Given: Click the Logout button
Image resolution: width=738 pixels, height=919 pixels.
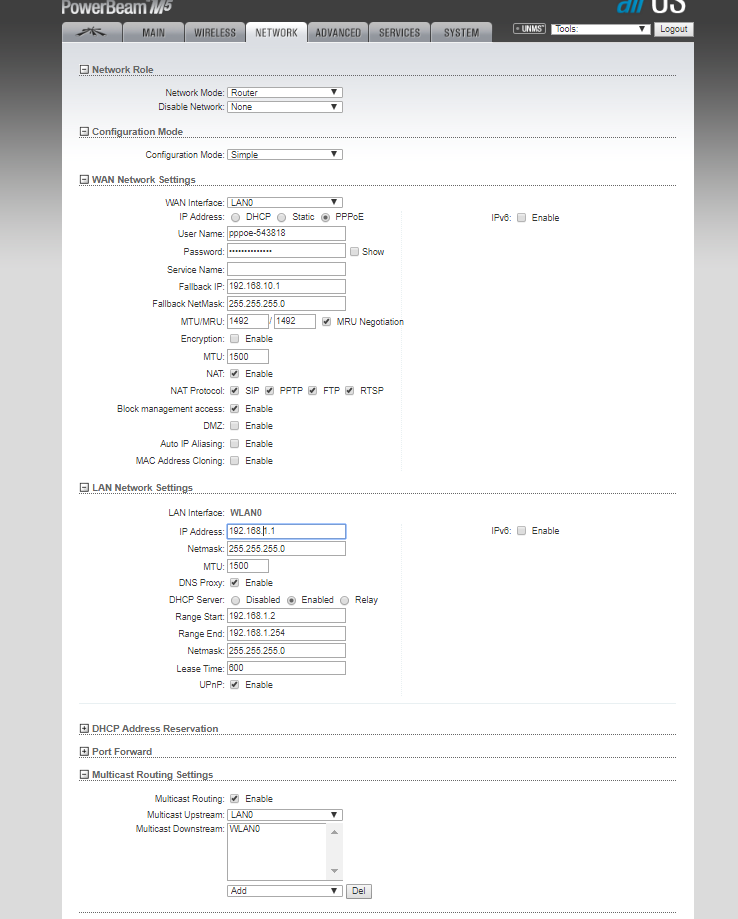Looking at the screenshot, I should coord(674,29).
